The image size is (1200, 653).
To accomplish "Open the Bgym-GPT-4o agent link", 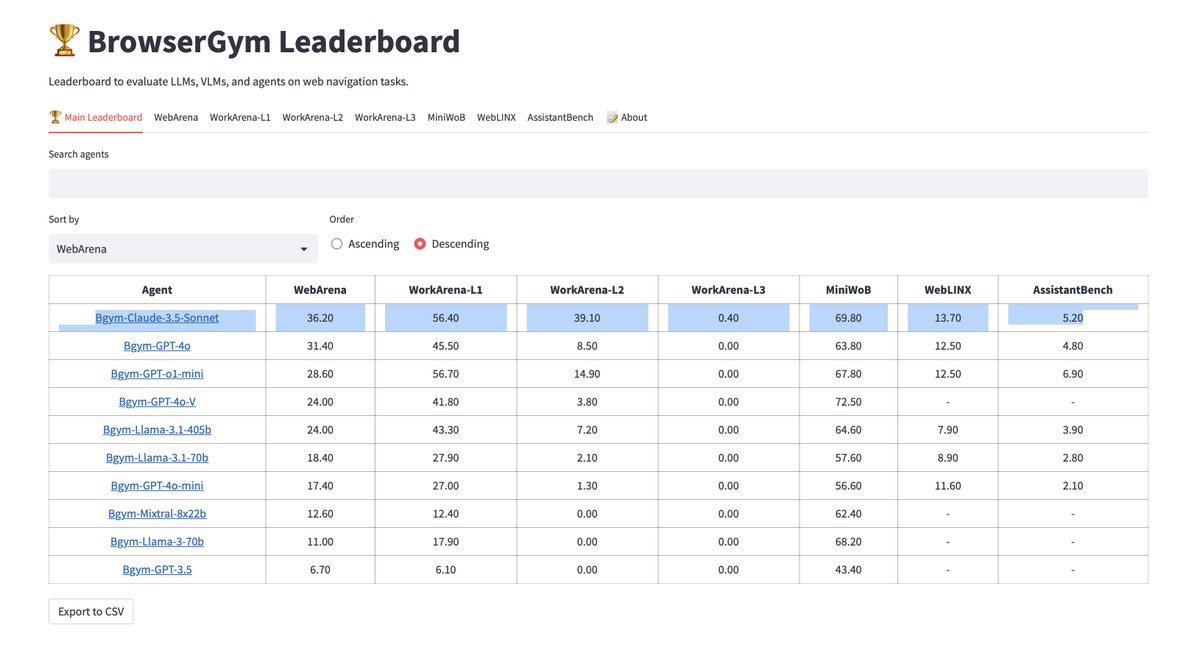I will 157,346.
